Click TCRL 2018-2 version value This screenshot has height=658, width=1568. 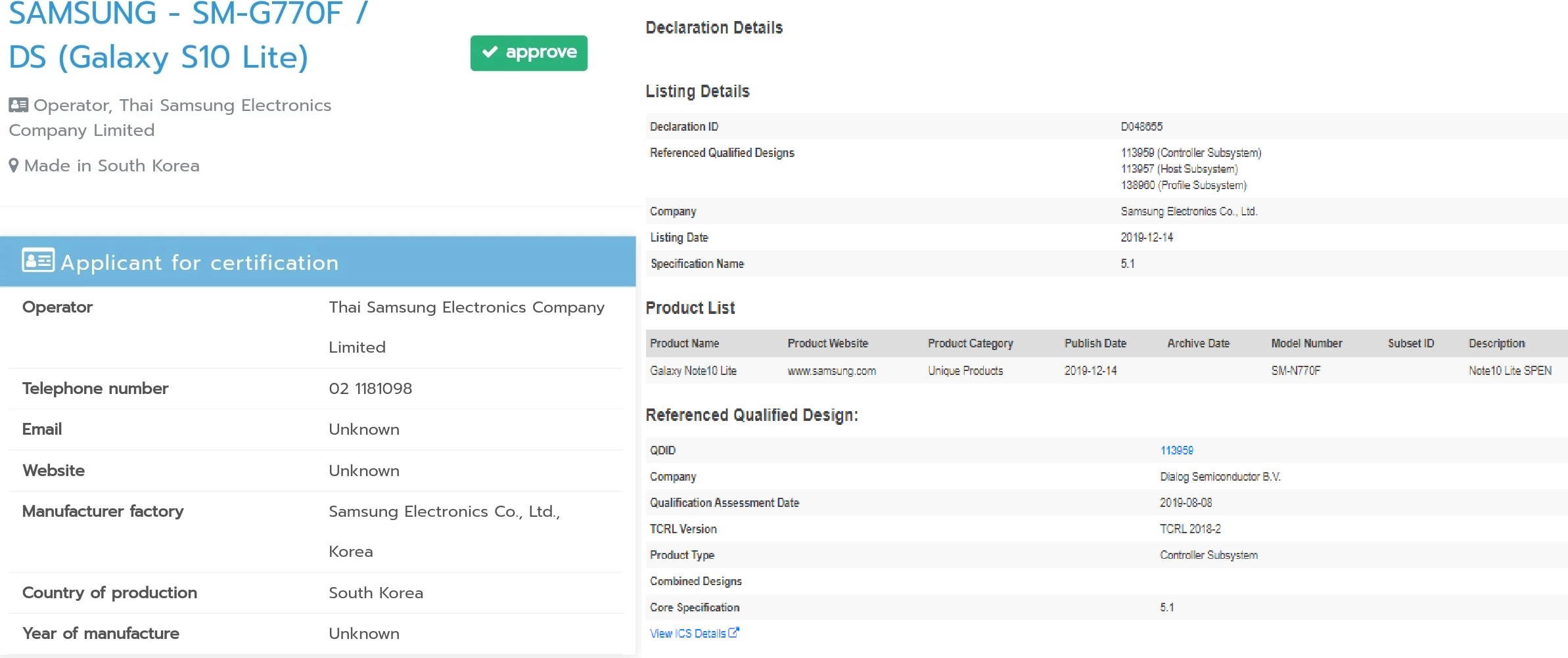(x=1189, y=529)
